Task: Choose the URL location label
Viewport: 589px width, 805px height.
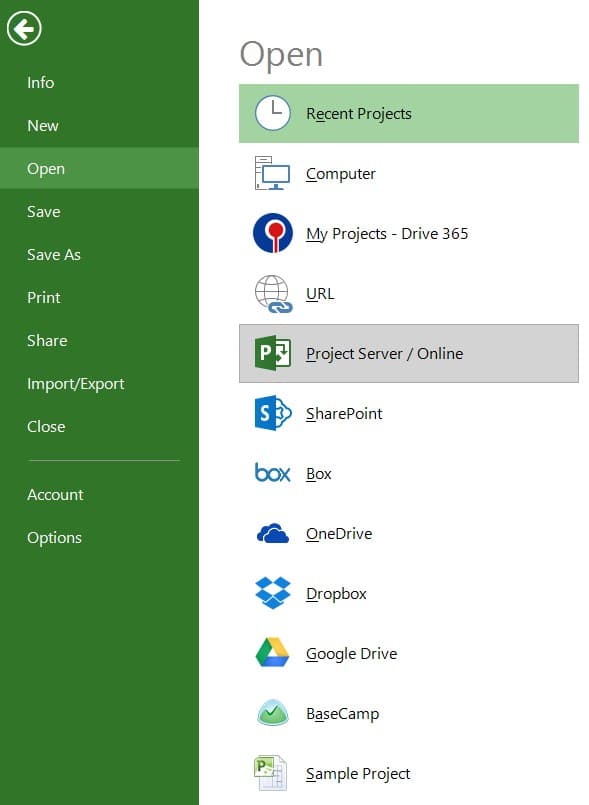Action: tap(320, 294)
